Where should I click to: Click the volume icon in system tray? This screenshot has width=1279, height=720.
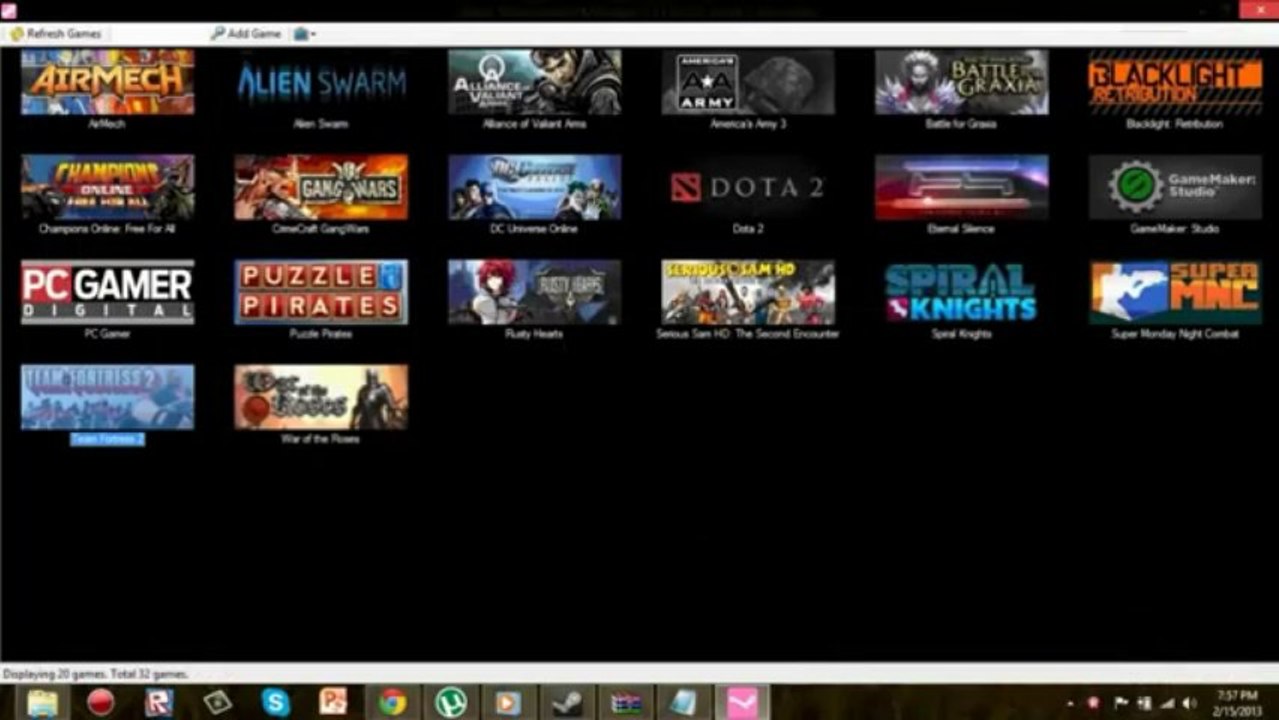1190,704
